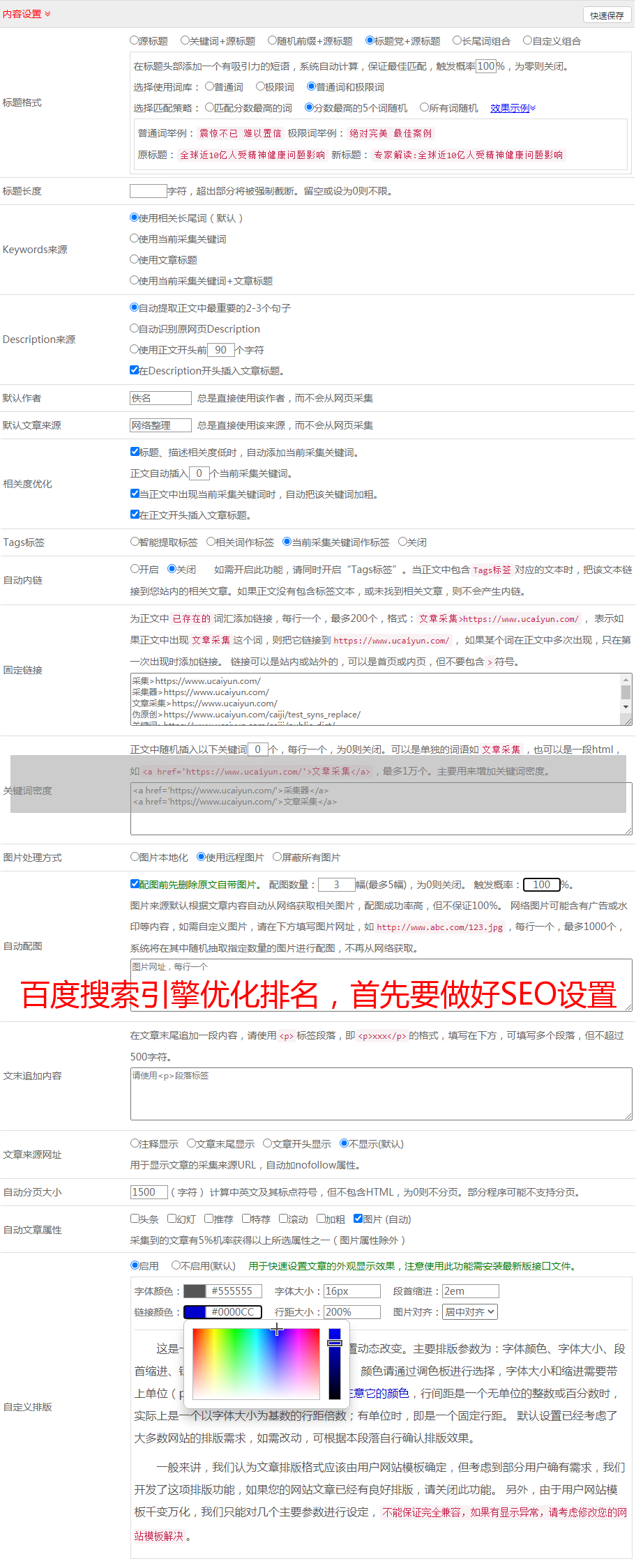Select the 源标题 title format radio
Image resolution: width=636 pixels, height=1568 pixels.
(x=134, y=40)
